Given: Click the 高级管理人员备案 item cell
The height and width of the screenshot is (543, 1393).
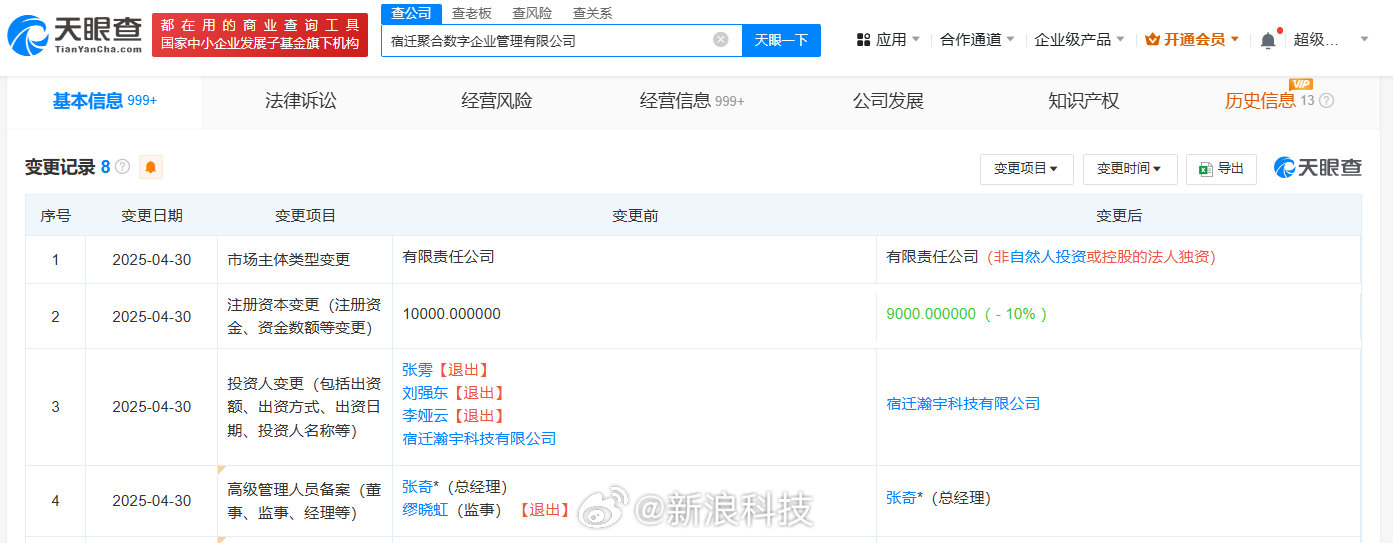Looking at the screenshot, I should (x=305, y=500).
